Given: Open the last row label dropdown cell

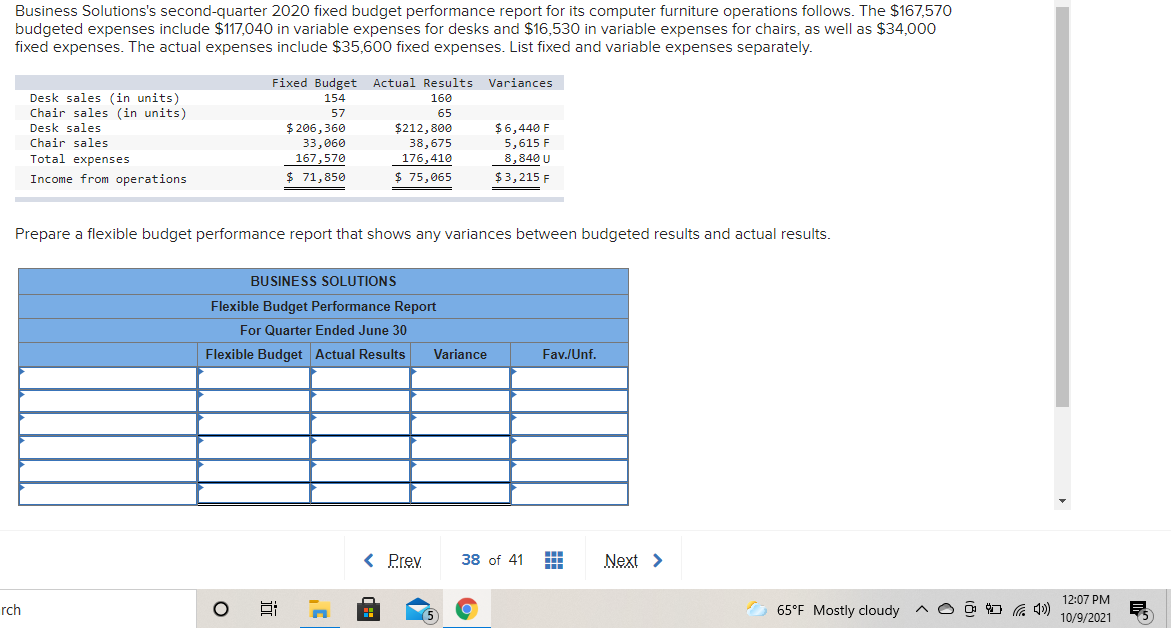Looking at the screenshot, I should click(108, 494).
